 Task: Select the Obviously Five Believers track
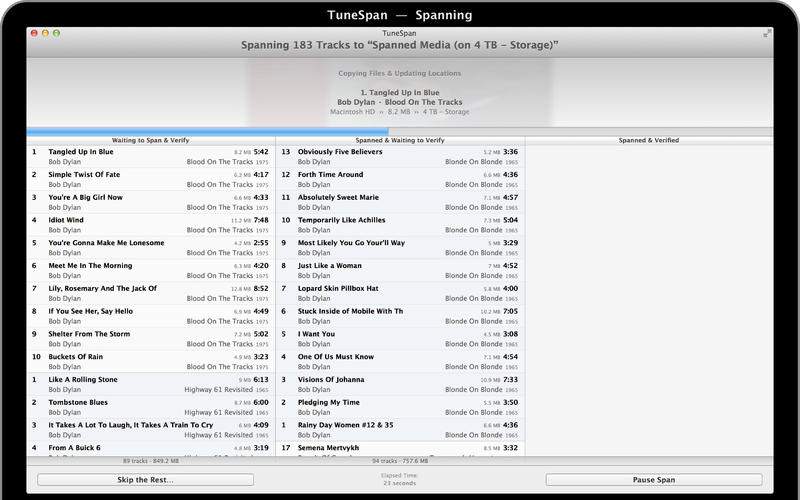click(400, 157)
